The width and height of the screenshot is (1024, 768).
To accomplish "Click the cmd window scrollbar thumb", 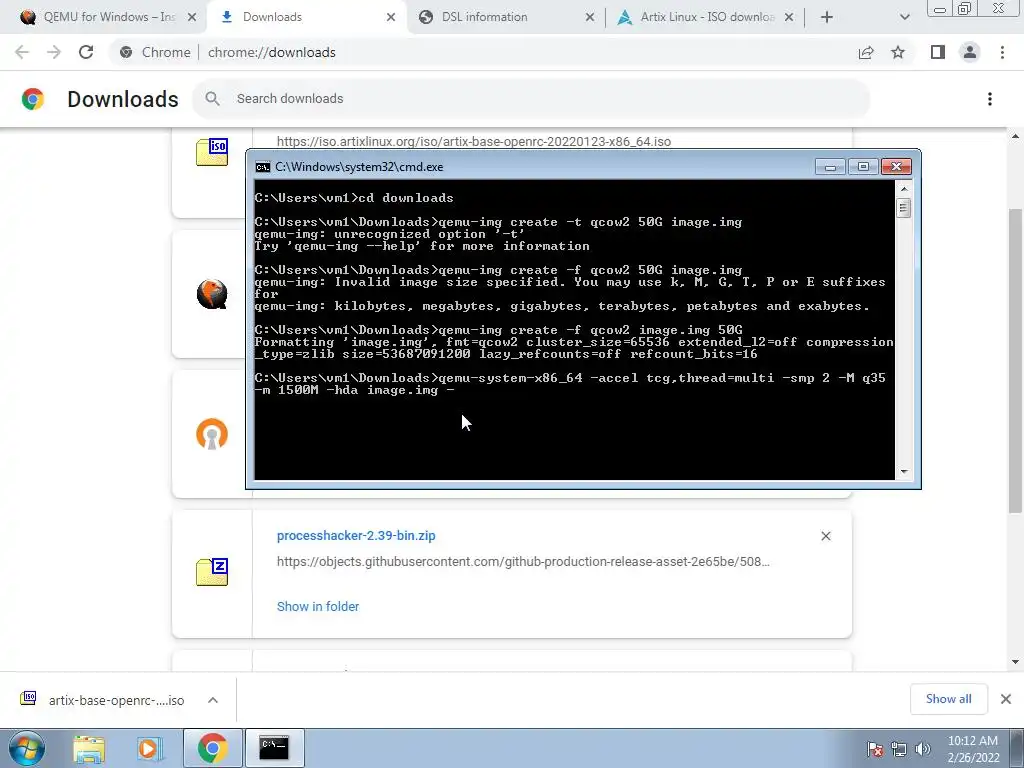I will pos(904,208).
